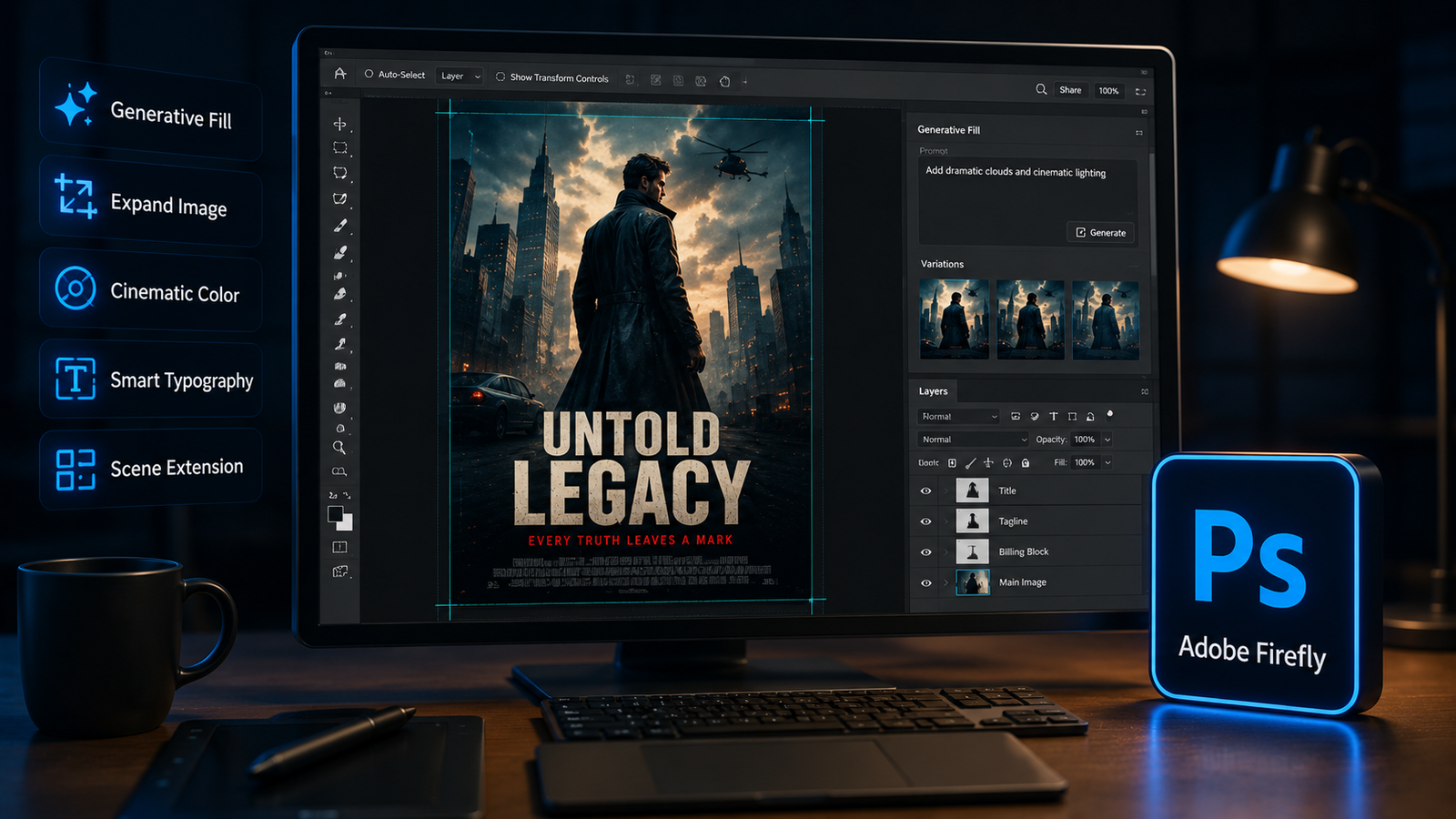Toggle the Auto-Select checkbox
1456x819 pixels.
coord(369,75)
